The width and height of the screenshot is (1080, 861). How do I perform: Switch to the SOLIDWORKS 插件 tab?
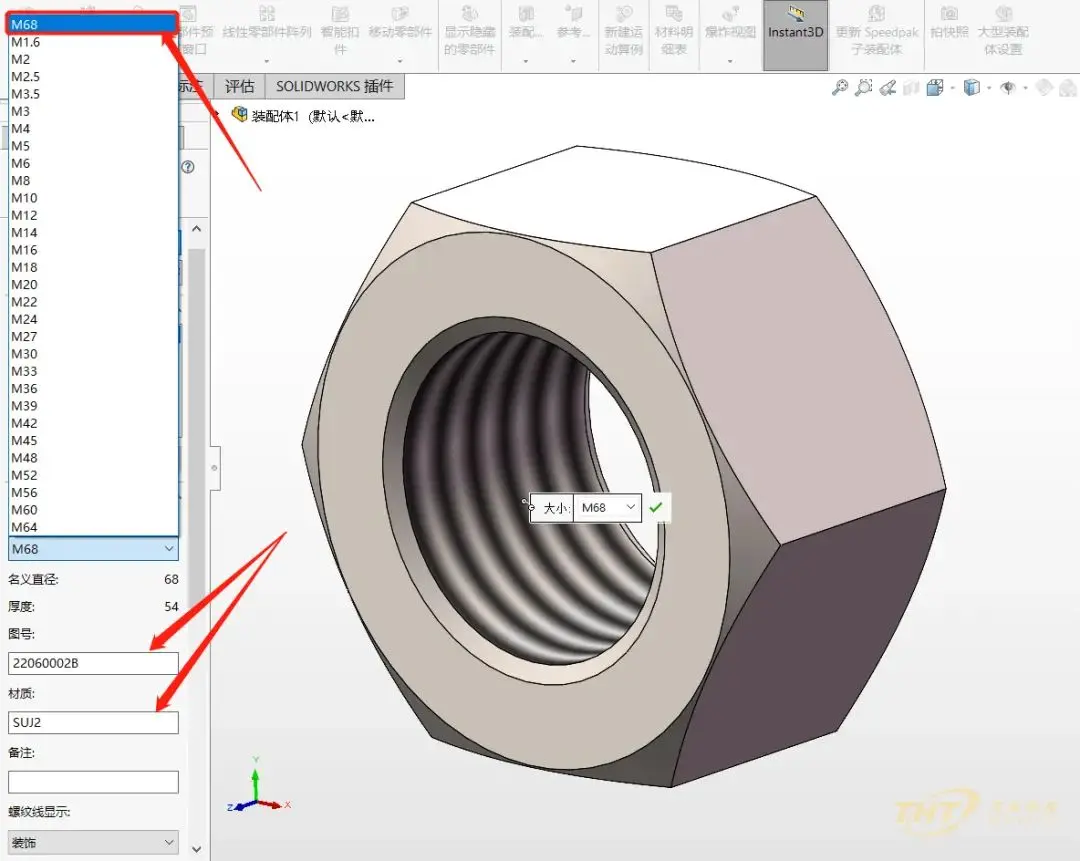(334, 86)
